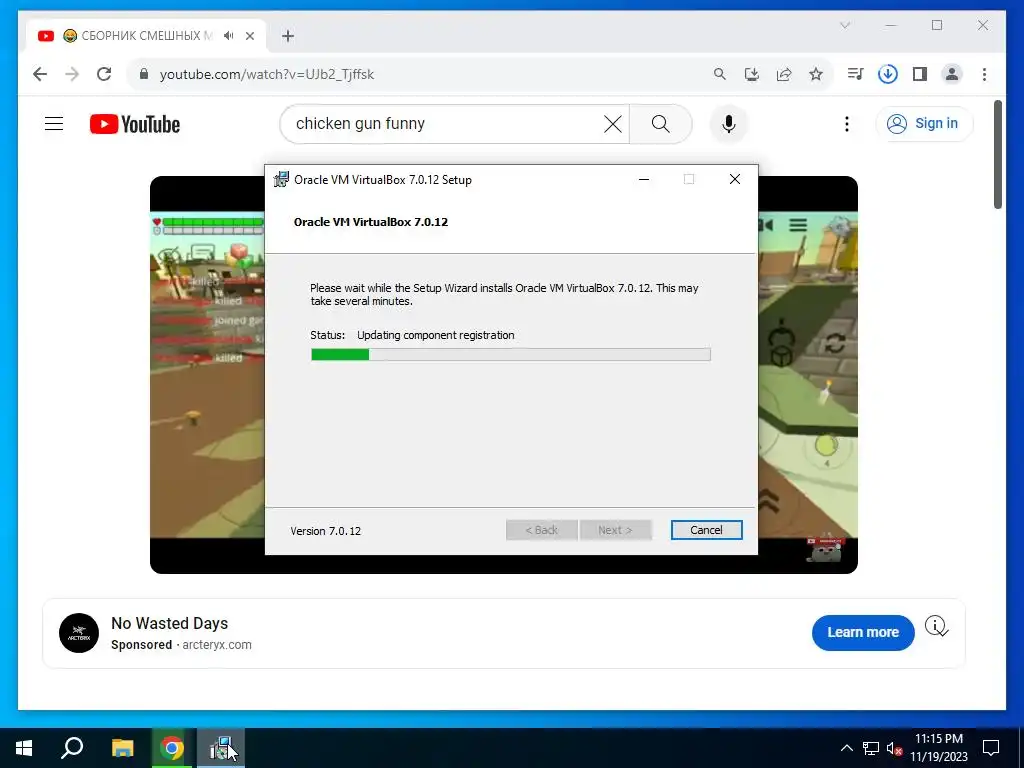Open Windows taskbar search
Viewport: 1024px width, 768px height.
(x=72, y=748)
